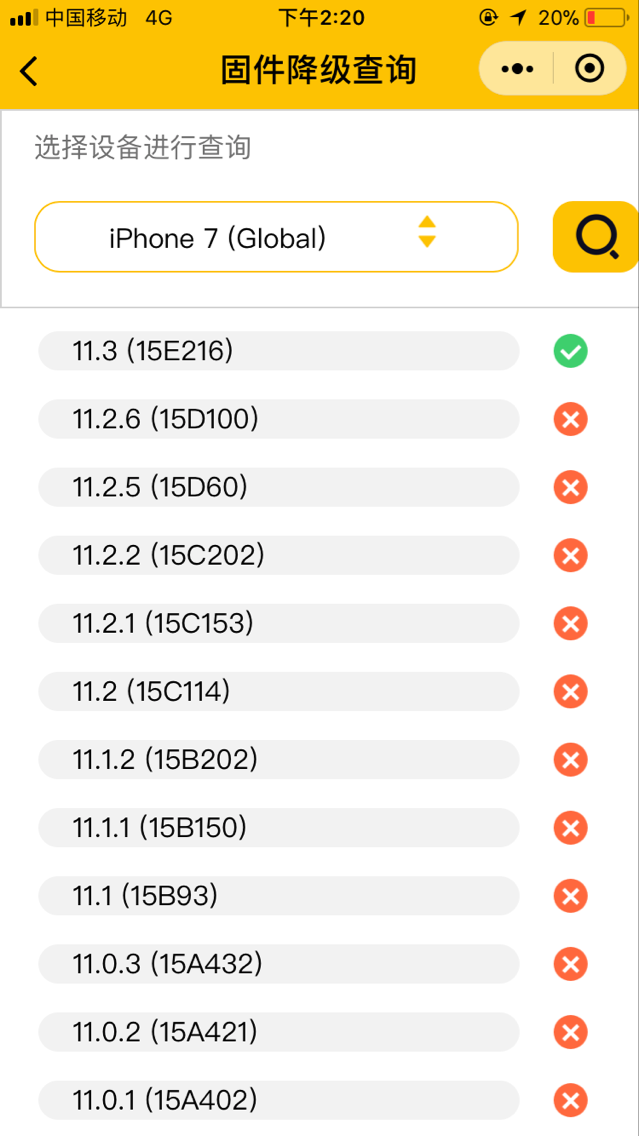Choose firmware entry 11.0.2 (15A421)
Image resolution: width=639 pixels, height=1136 pixels.
(x=279, y=1032)
